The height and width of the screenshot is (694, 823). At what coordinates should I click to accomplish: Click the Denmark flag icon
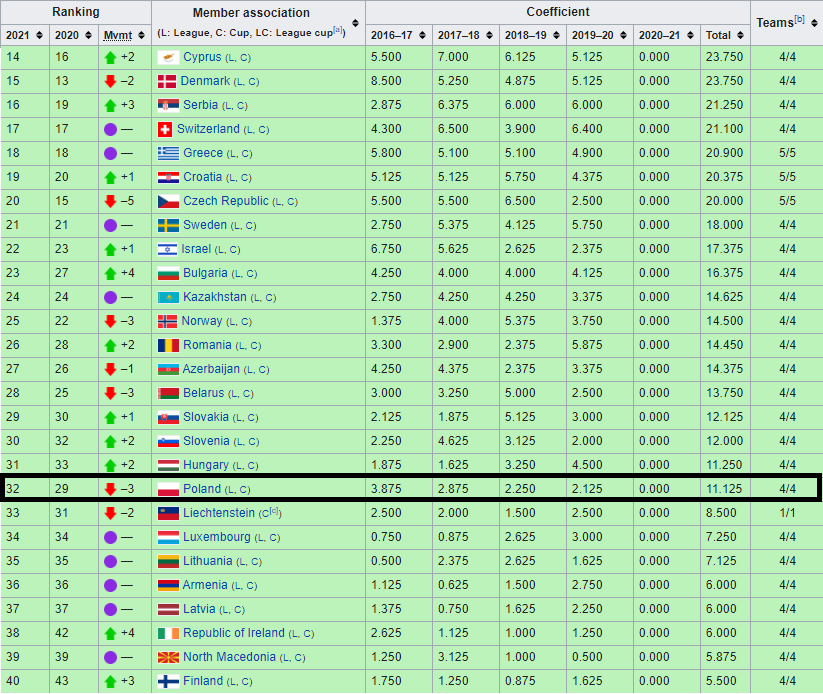tap(165, 81)
